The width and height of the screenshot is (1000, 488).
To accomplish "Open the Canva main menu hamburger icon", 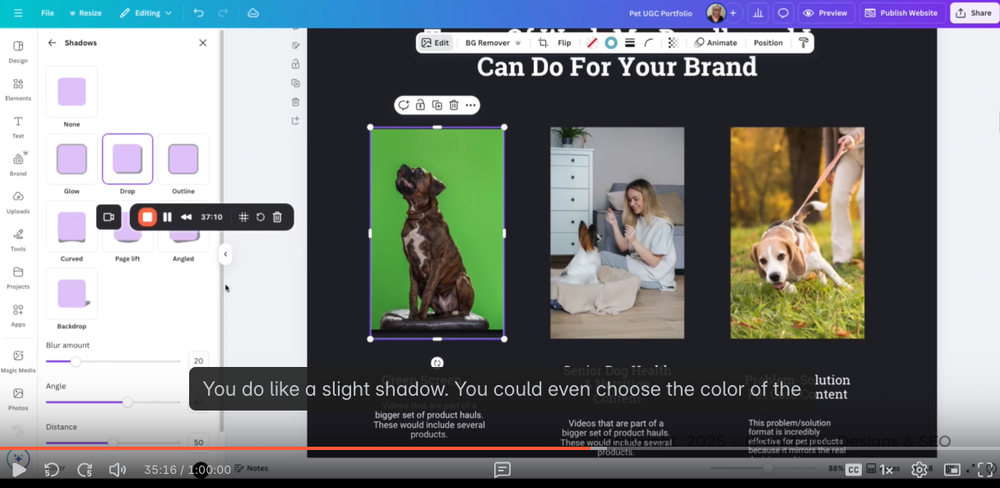I will coord(18,13).
